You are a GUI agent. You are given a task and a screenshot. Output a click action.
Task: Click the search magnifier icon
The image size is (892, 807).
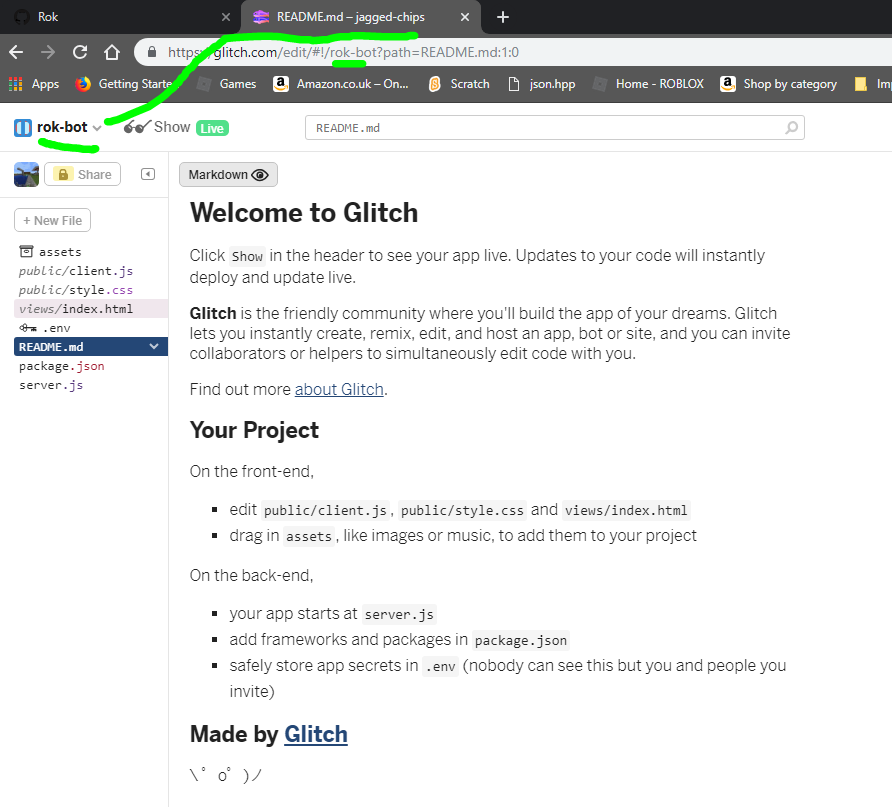(x=791, y=128)
